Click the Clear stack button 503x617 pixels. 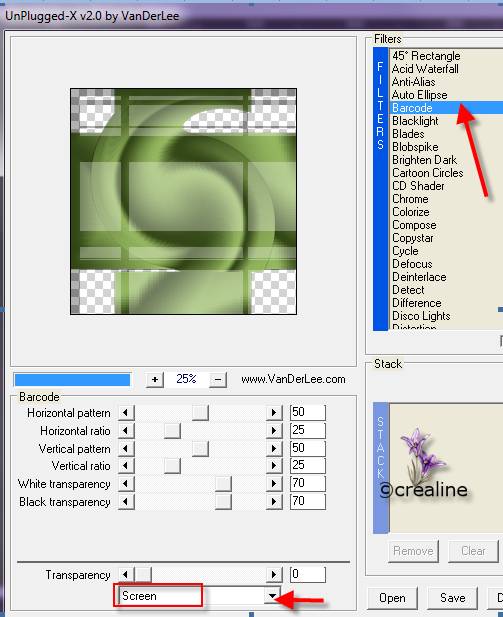click(x=473, y=551)
